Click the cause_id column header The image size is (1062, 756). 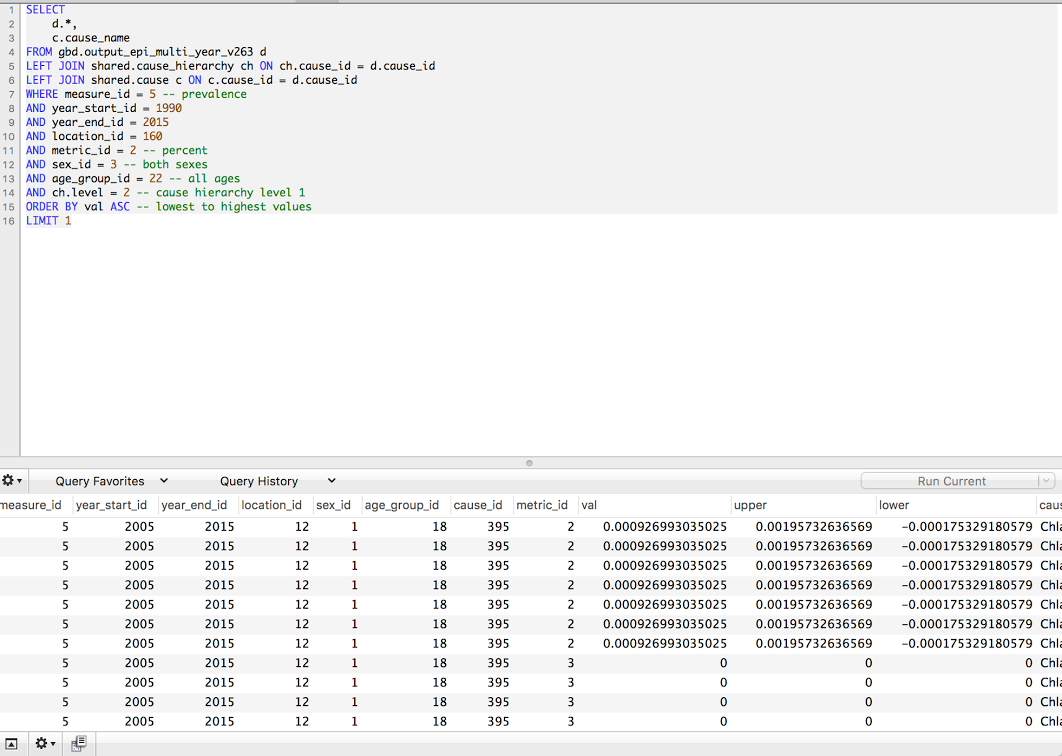478,505
